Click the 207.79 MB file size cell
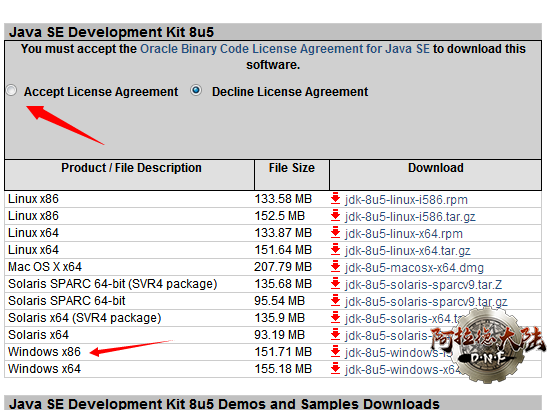The image size is (555, 410). coord(283,267)
